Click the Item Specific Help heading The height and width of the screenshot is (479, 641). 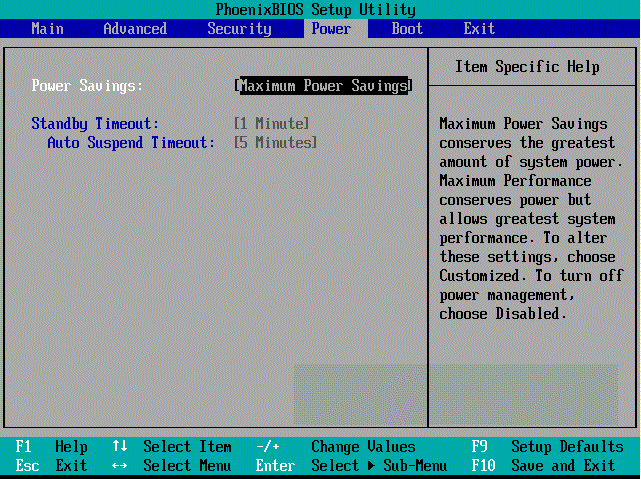pos(527,67)
